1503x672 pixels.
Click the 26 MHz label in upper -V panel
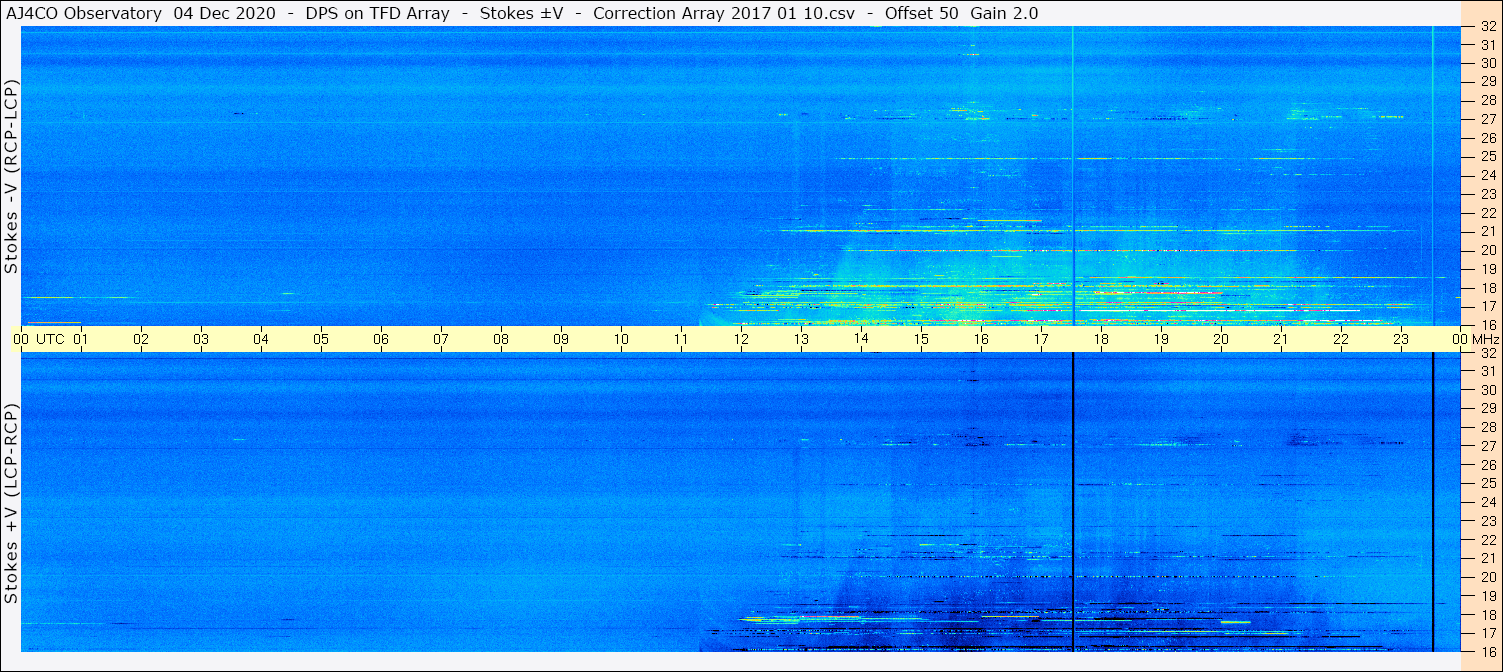(1487, 137)
